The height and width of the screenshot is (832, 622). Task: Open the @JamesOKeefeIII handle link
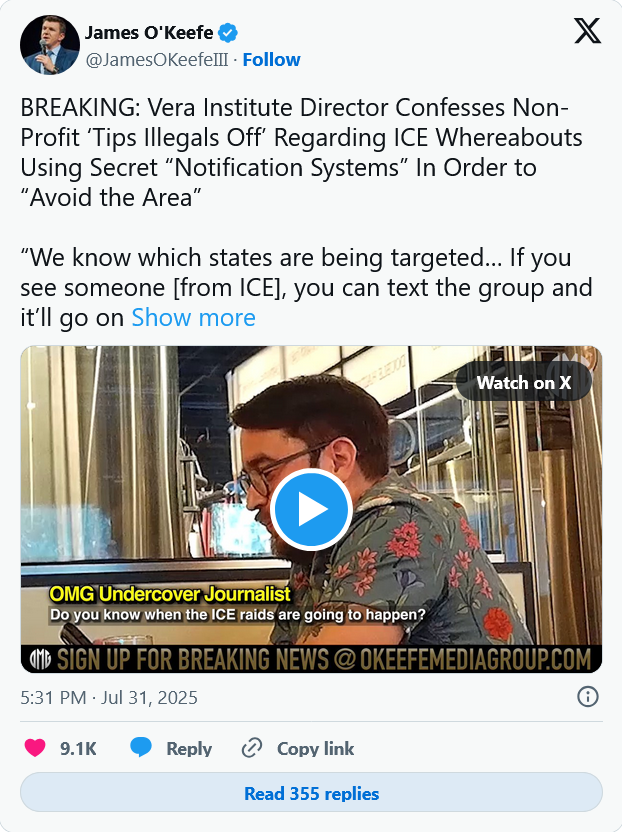click(157, 59)
